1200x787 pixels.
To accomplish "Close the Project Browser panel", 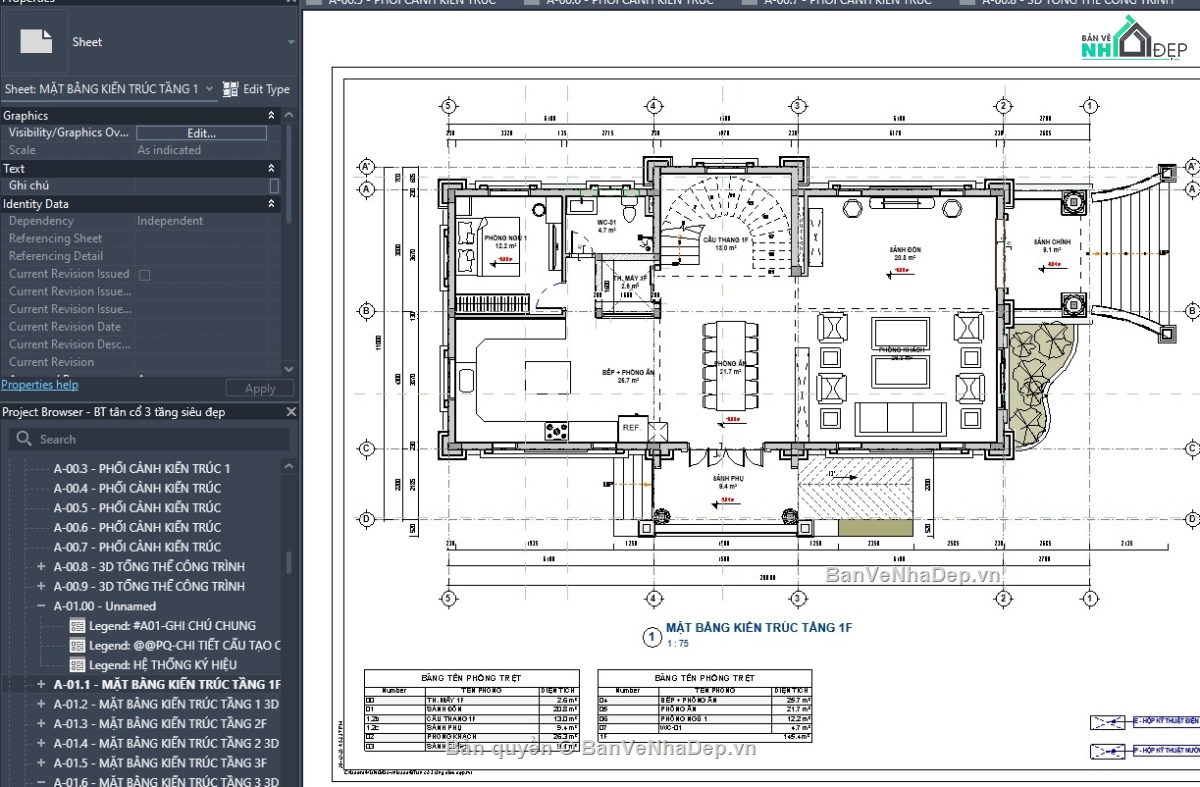I will (291, 412).
